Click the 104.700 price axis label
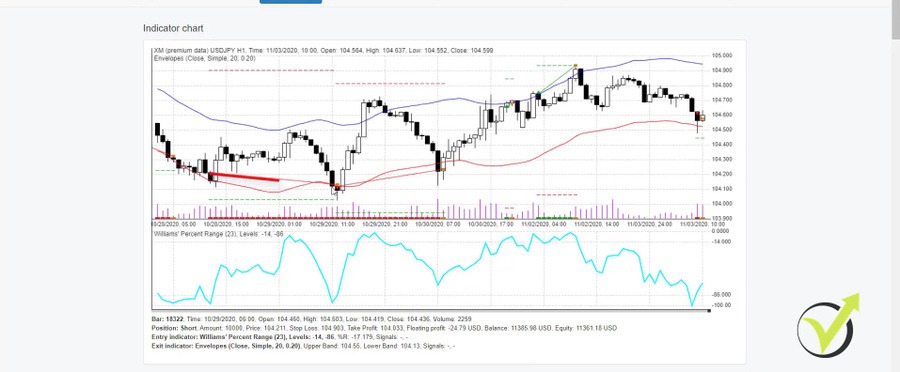Viewport: 900px width, 372px height. pyautogui.click(x=721, y=100)
